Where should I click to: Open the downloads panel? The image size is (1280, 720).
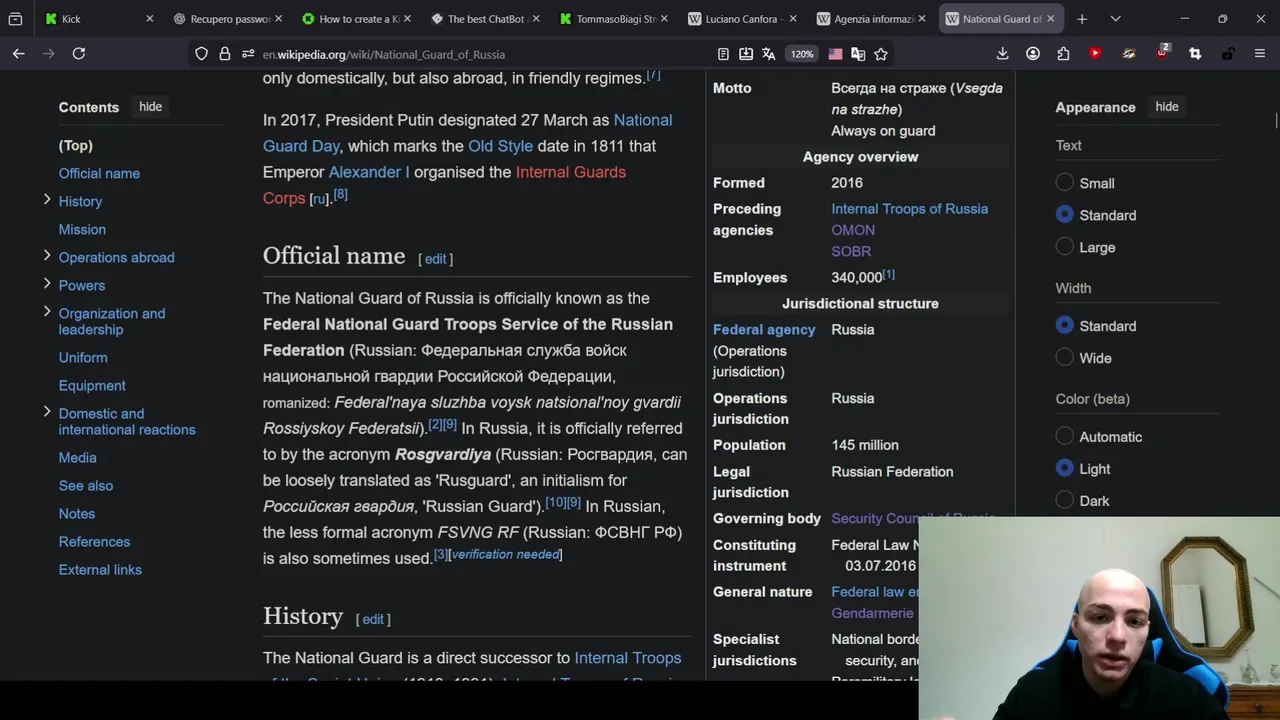click(1002, 54)
